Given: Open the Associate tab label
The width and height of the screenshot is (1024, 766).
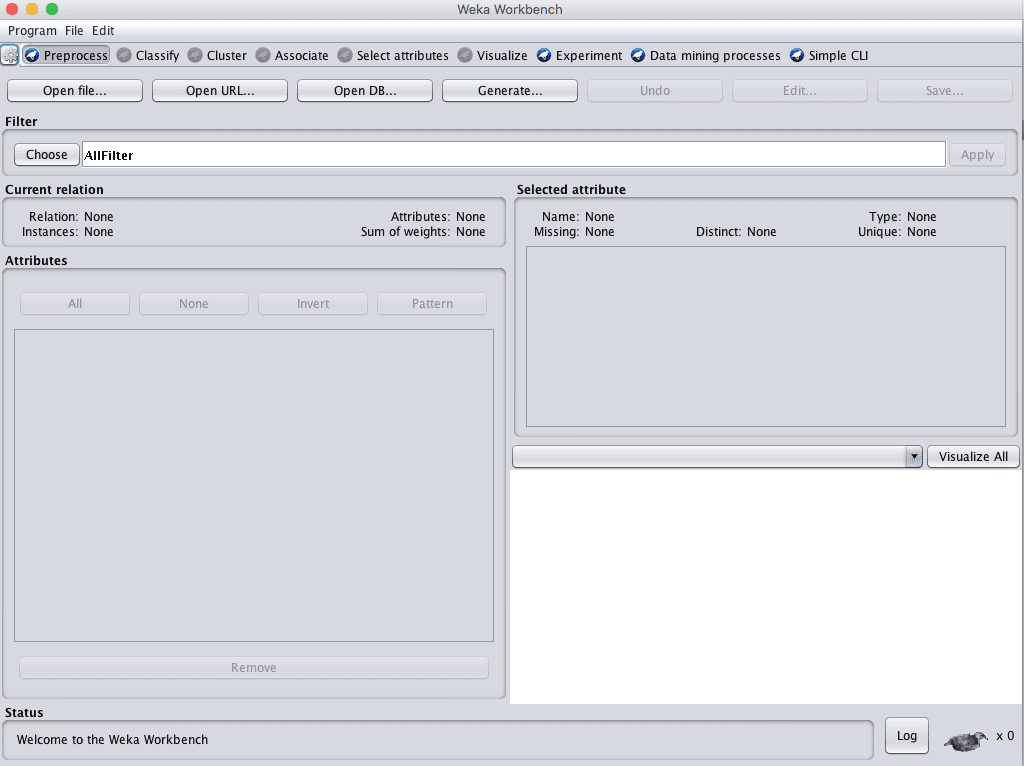Looking at the screenshot, I should point(301,56).
